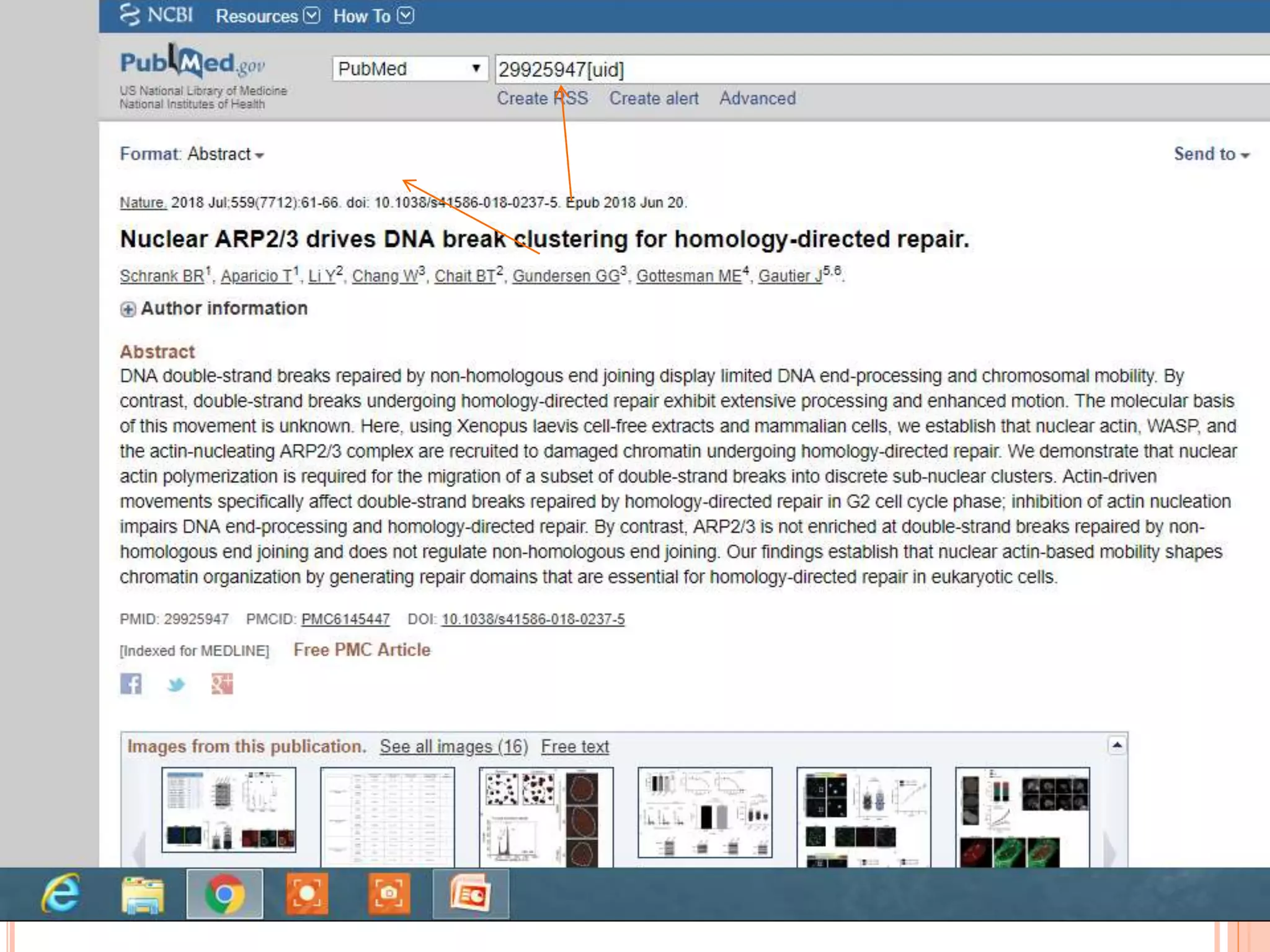Open File Explorer from the taskbar
Viewport: 1270px width, 952px height.
pos(143,894)
